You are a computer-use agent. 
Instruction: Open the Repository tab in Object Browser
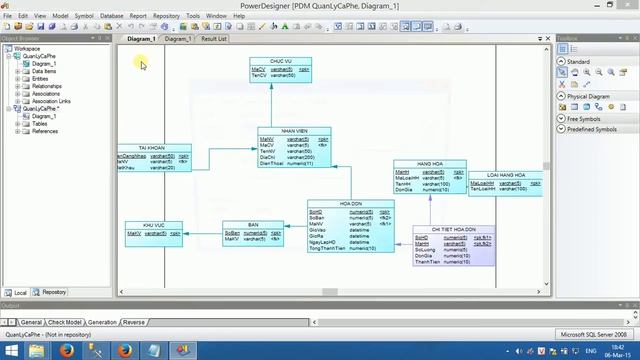[x=50, y=292]
